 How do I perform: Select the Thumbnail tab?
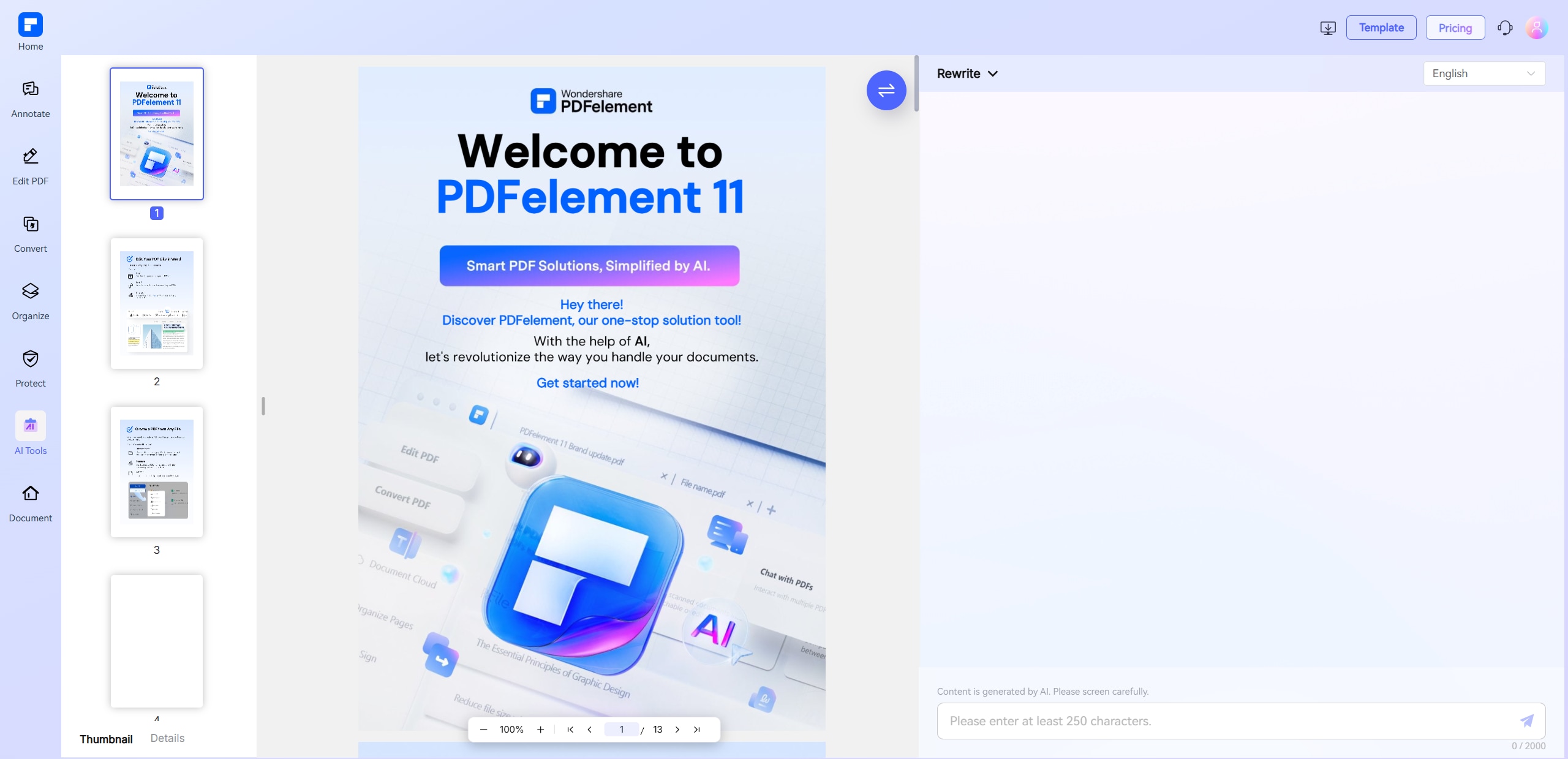[106, 739]
